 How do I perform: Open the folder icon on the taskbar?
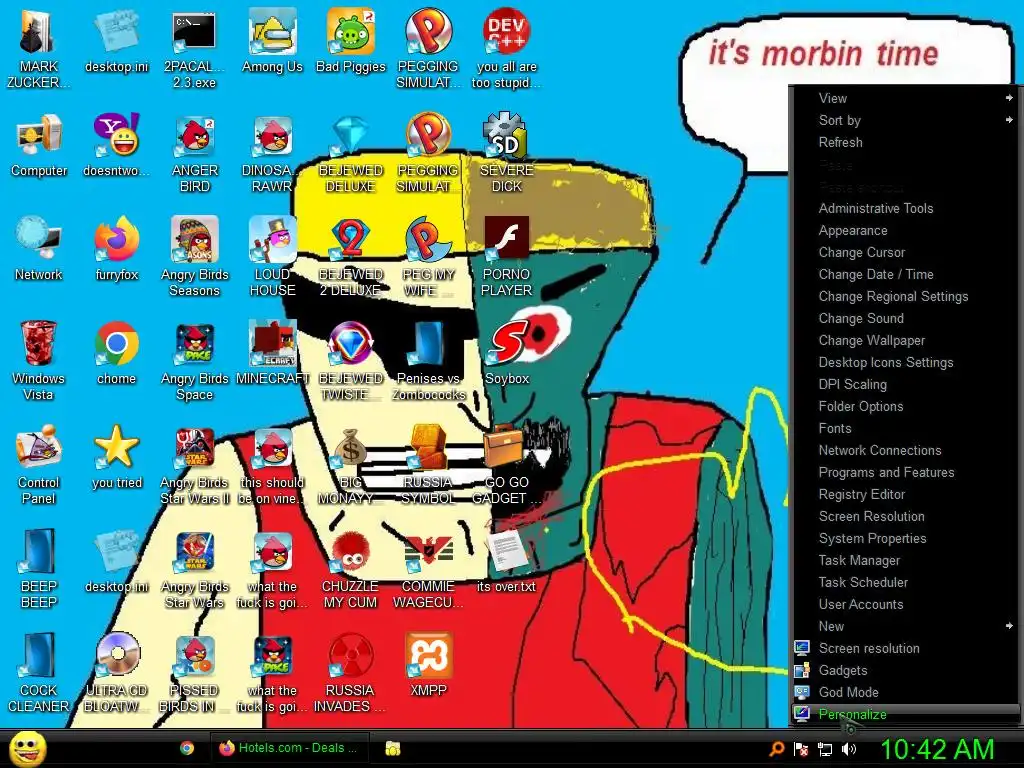tap(392, 748)
